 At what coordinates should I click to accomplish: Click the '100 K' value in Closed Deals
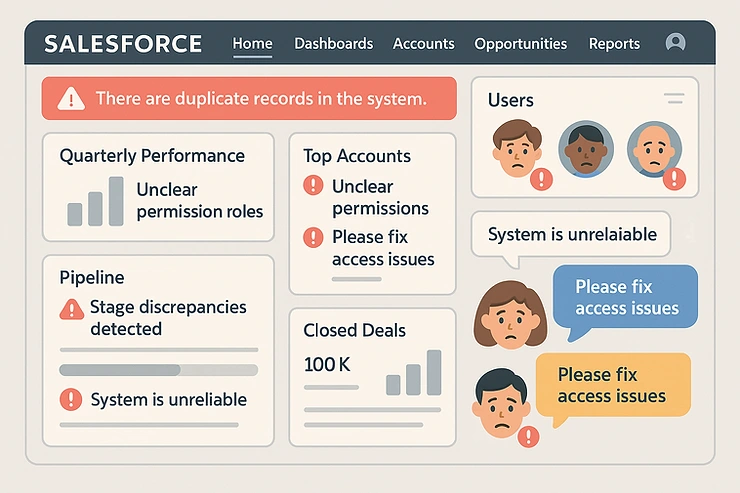tap(327, 364)
